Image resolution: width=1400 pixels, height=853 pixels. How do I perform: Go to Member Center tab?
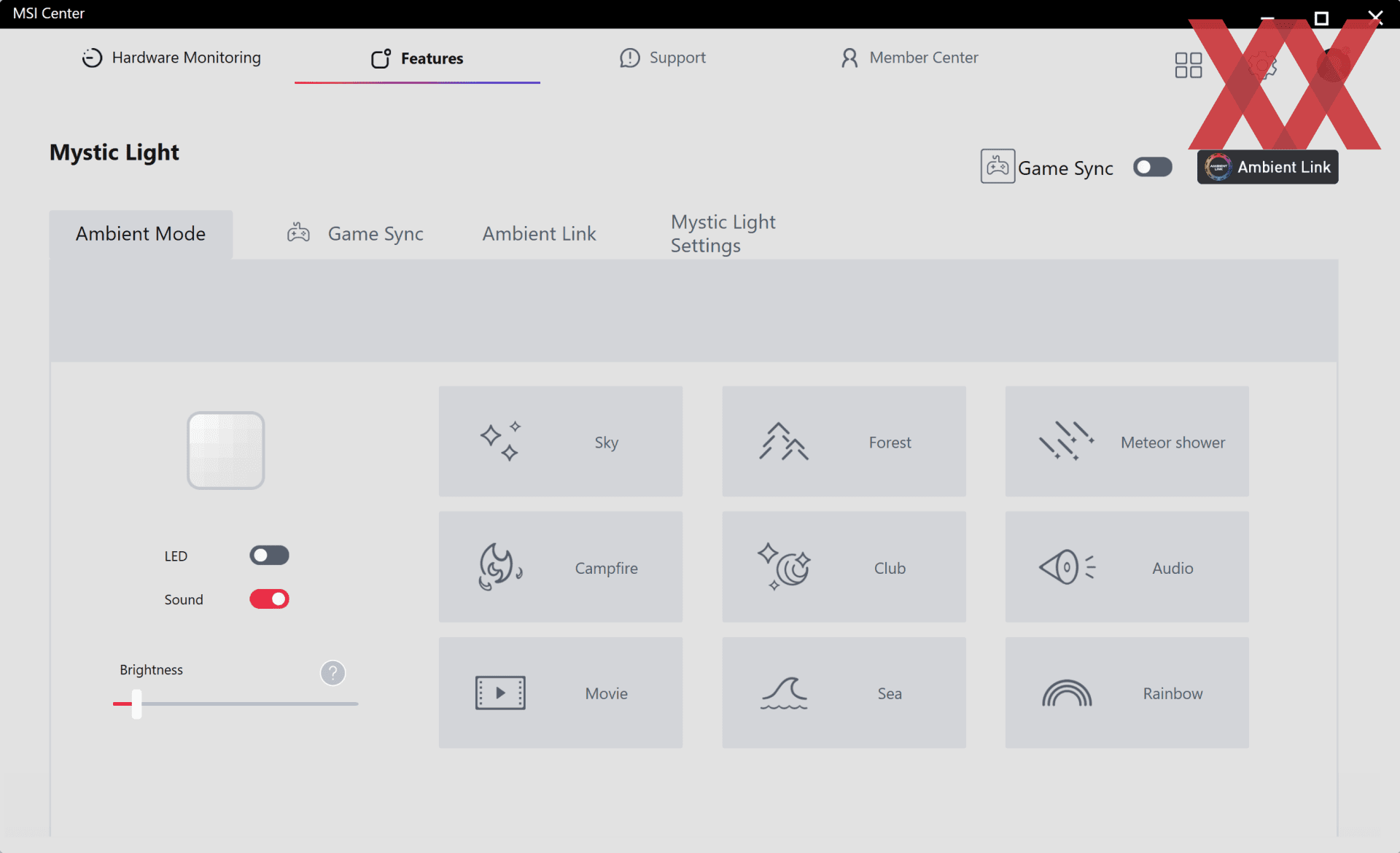coord(909,58)
